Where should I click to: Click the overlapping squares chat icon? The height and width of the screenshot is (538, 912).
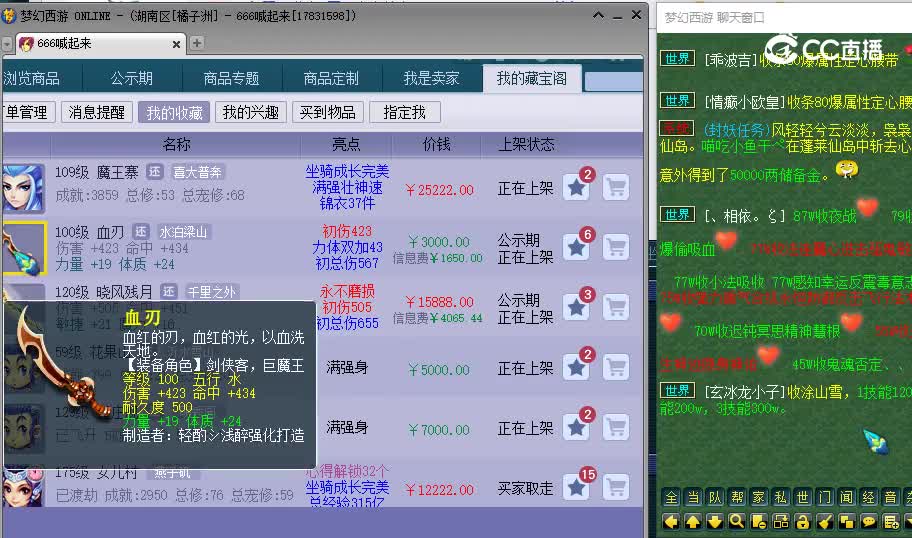click(x=846, y=522)
